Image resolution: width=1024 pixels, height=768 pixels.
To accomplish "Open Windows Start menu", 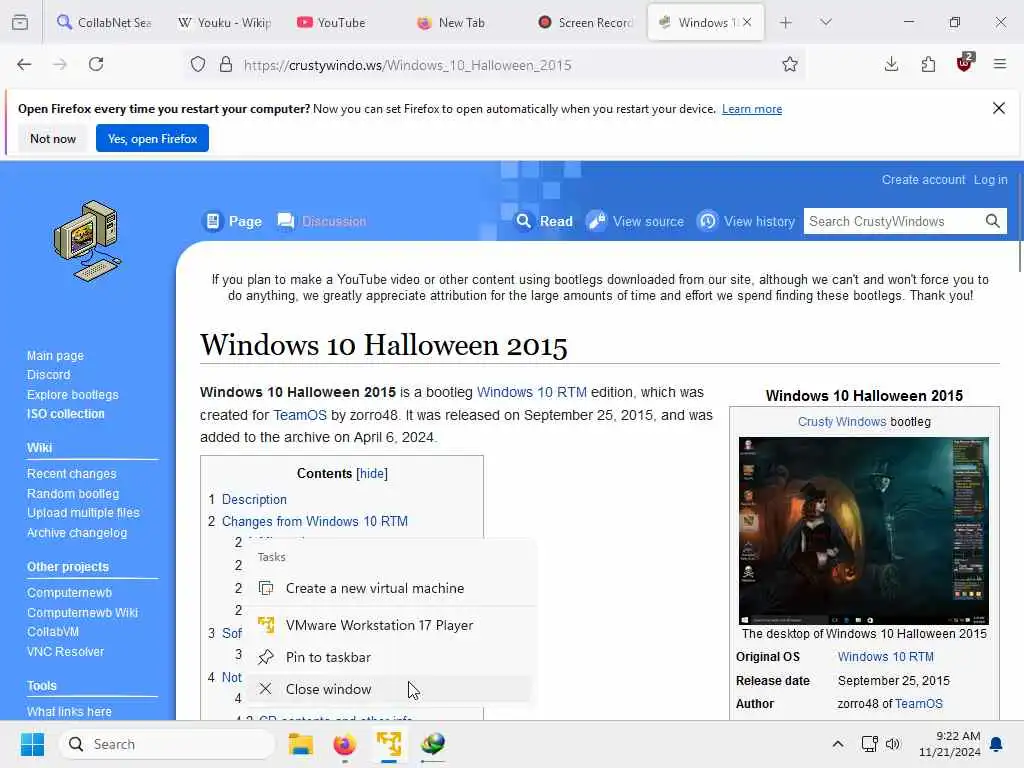I will 32,744.
